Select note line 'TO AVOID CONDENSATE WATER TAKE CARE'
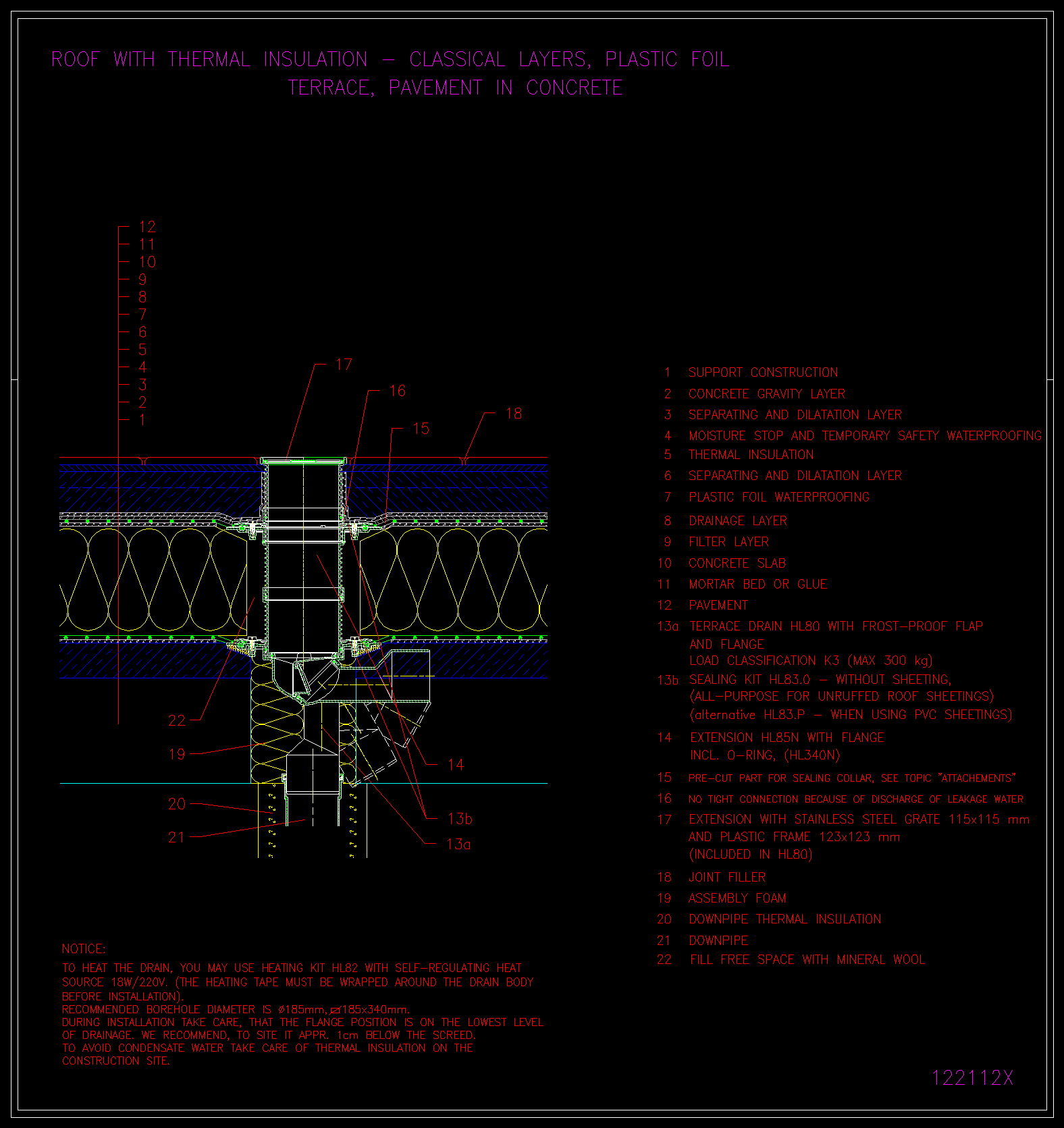Viewport: 1064px width, 1128px height. (267, 1048)
